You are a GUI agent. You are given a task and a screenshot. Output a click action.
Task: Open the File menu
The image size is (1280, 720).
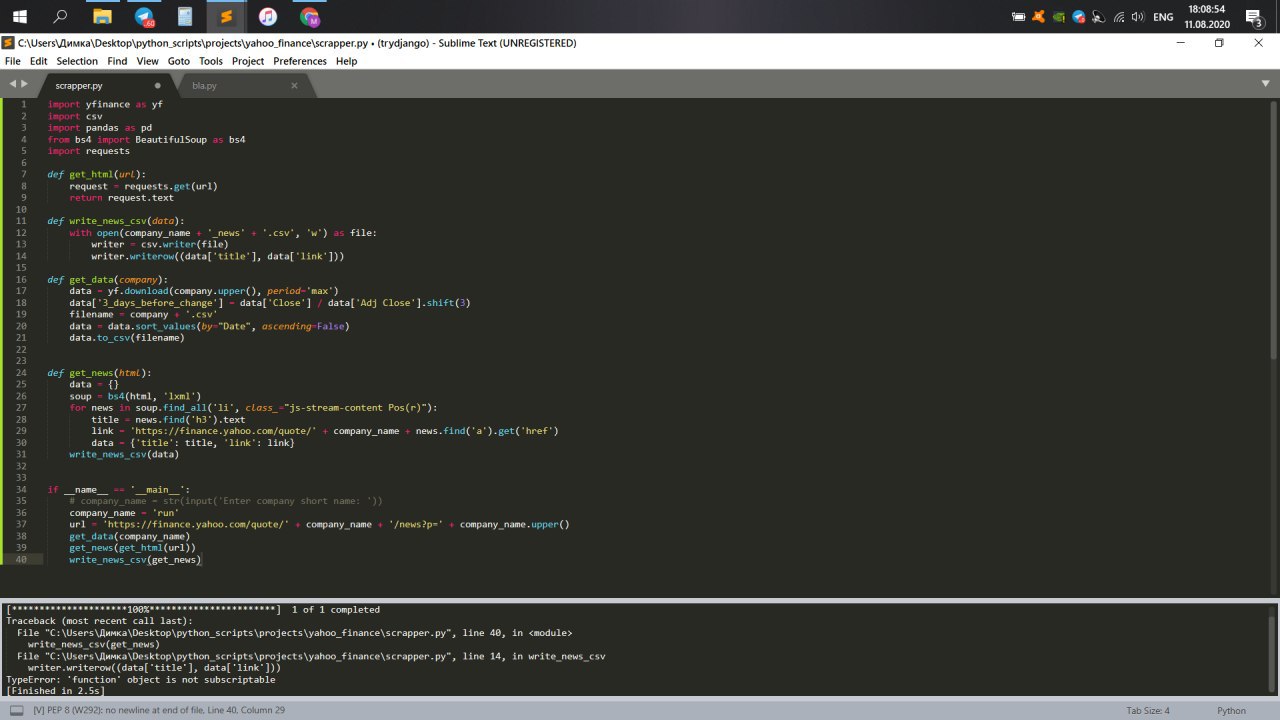12,61
